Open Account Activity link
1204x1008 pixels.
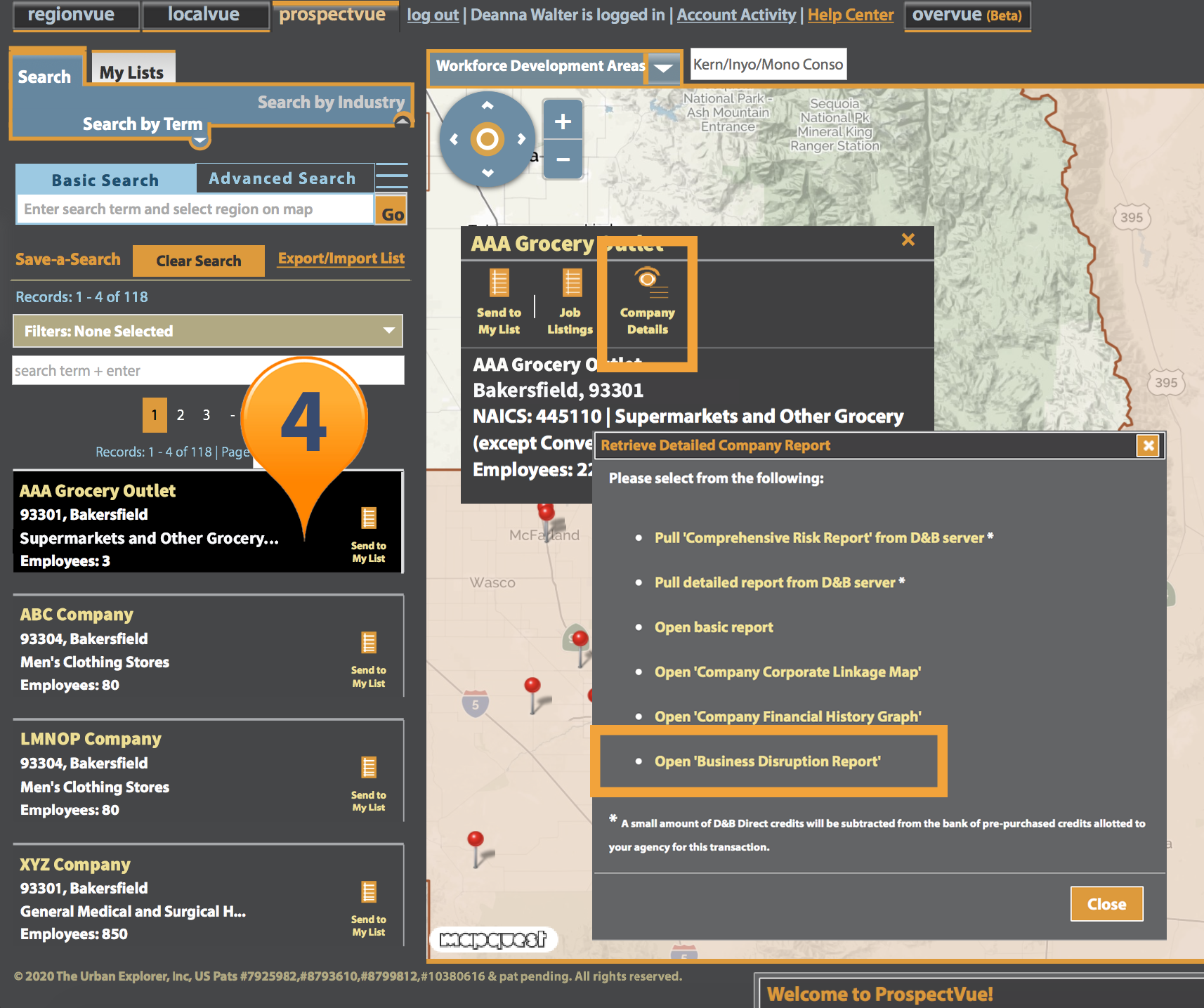click(736, 15)
